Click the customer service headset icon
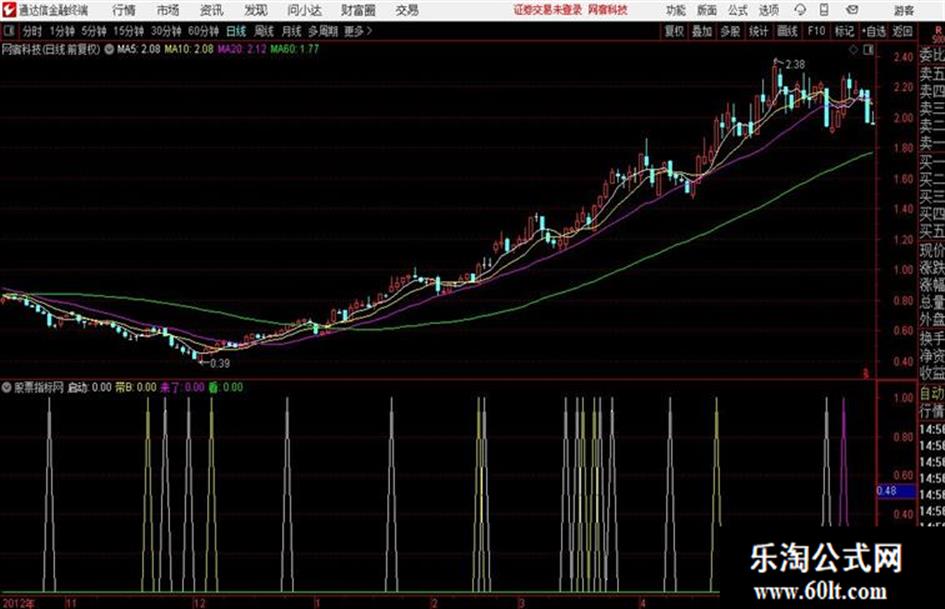Image resolution: width=945 pixels, height=609 pixels. click(800, 10)
